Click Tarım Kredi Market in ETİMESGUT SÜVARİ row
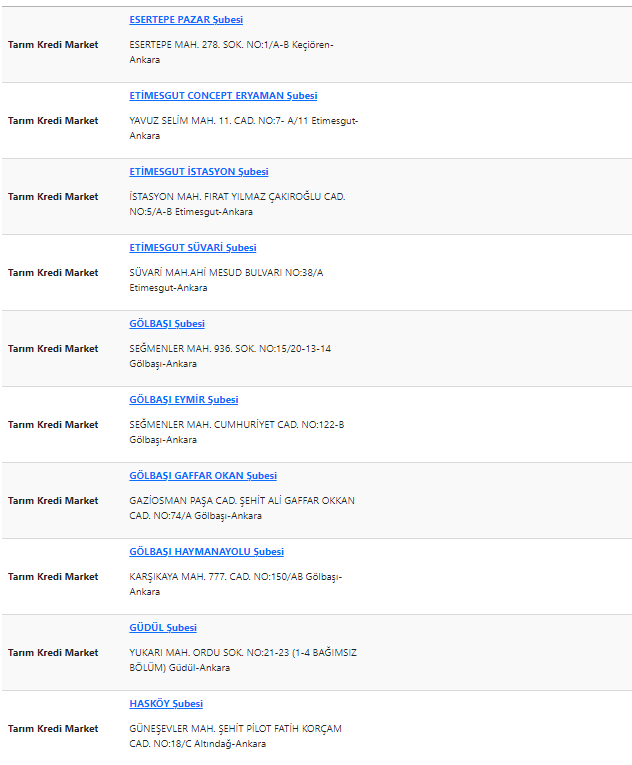This screenshot has width=632, height=765. click(x=53, y=273)
